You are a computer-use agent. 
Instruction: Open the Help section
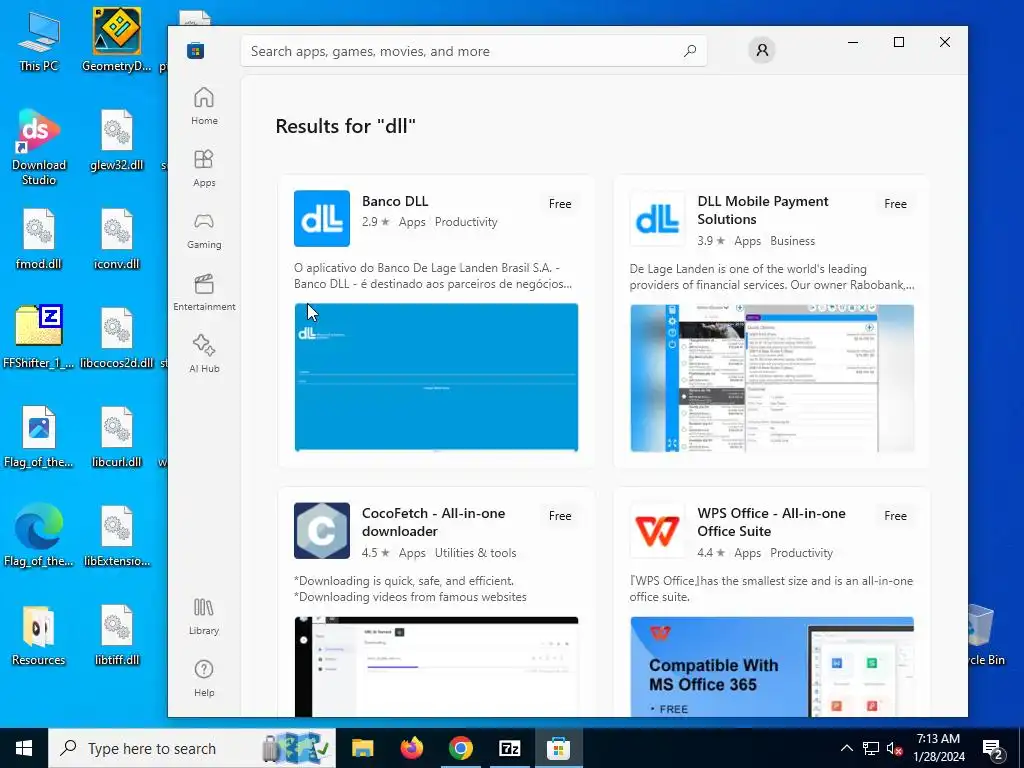(204, 678)
